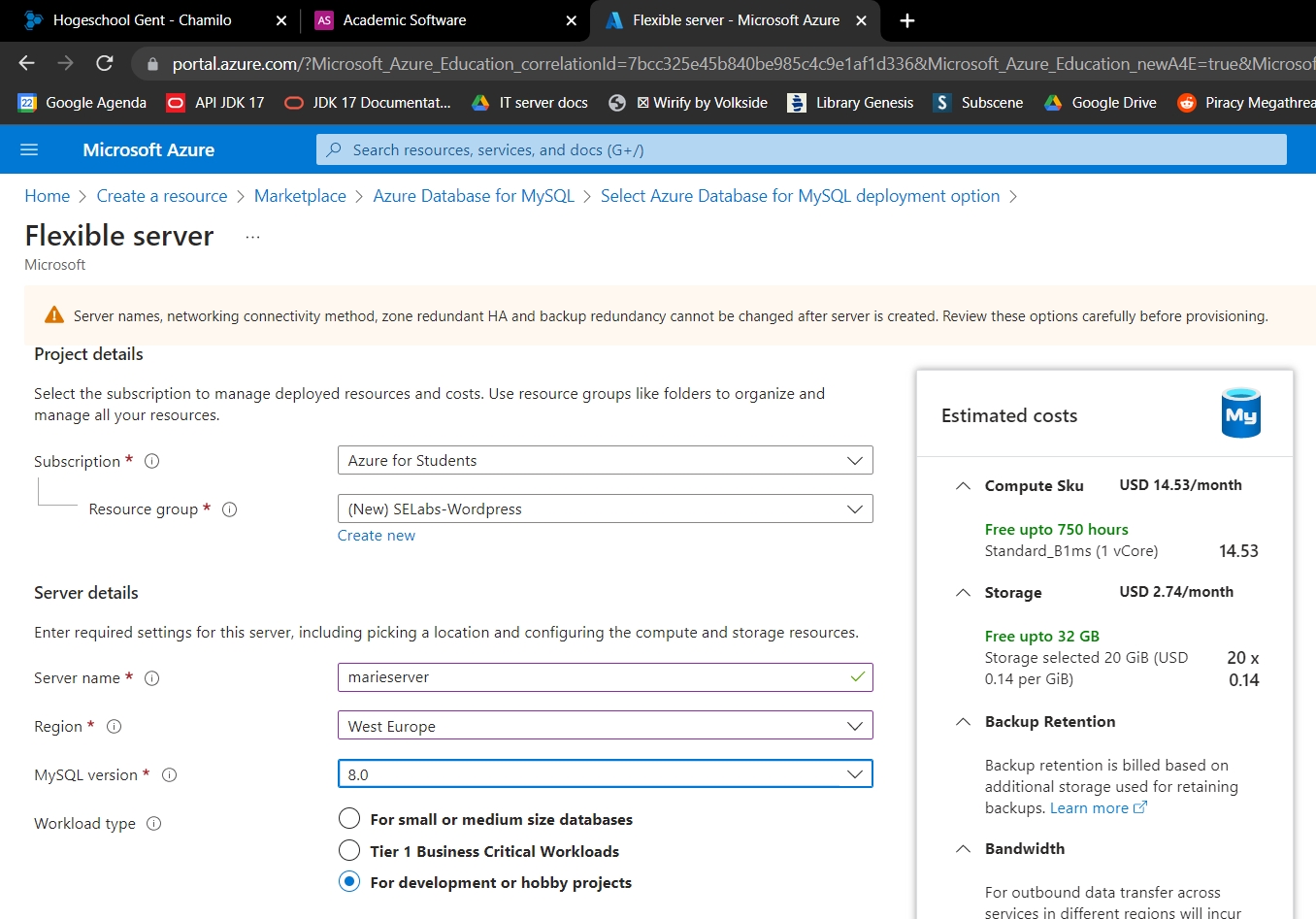Screen dimensions: 1316x919
Task: Click the info icon next to MySQL version
Action: pos(170,775)
